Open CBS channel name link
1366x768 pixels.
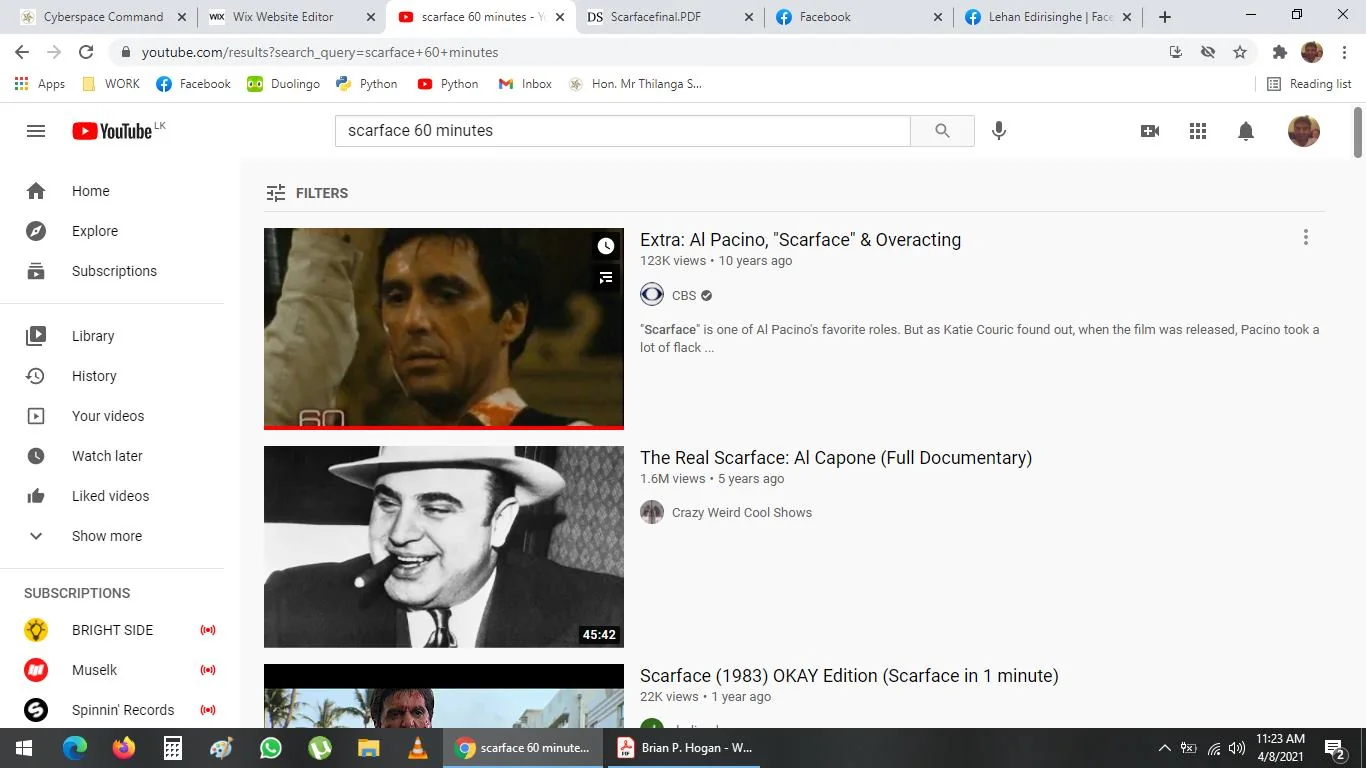coord(684,296)
